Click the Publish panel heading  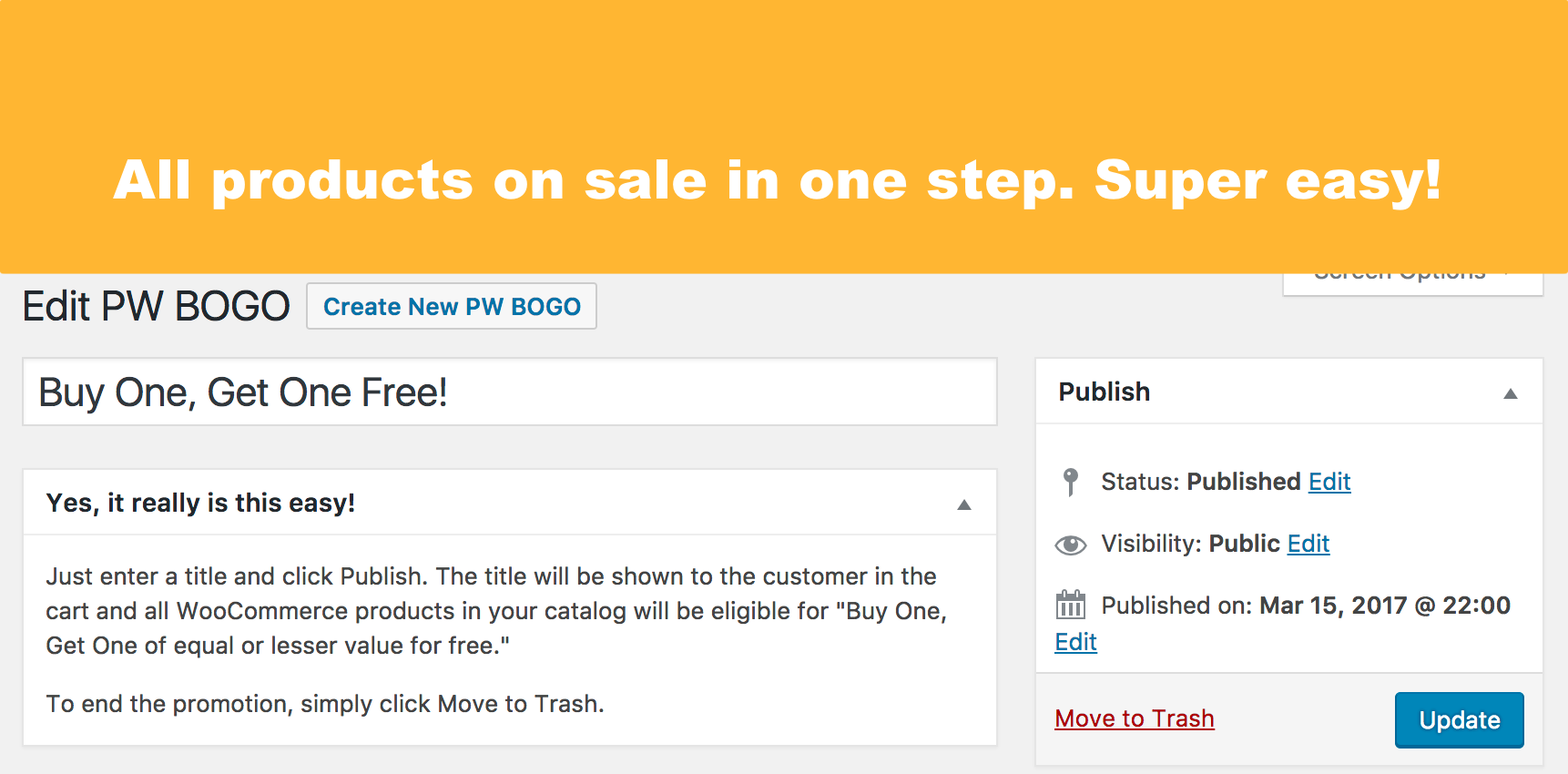(1105, 392)
